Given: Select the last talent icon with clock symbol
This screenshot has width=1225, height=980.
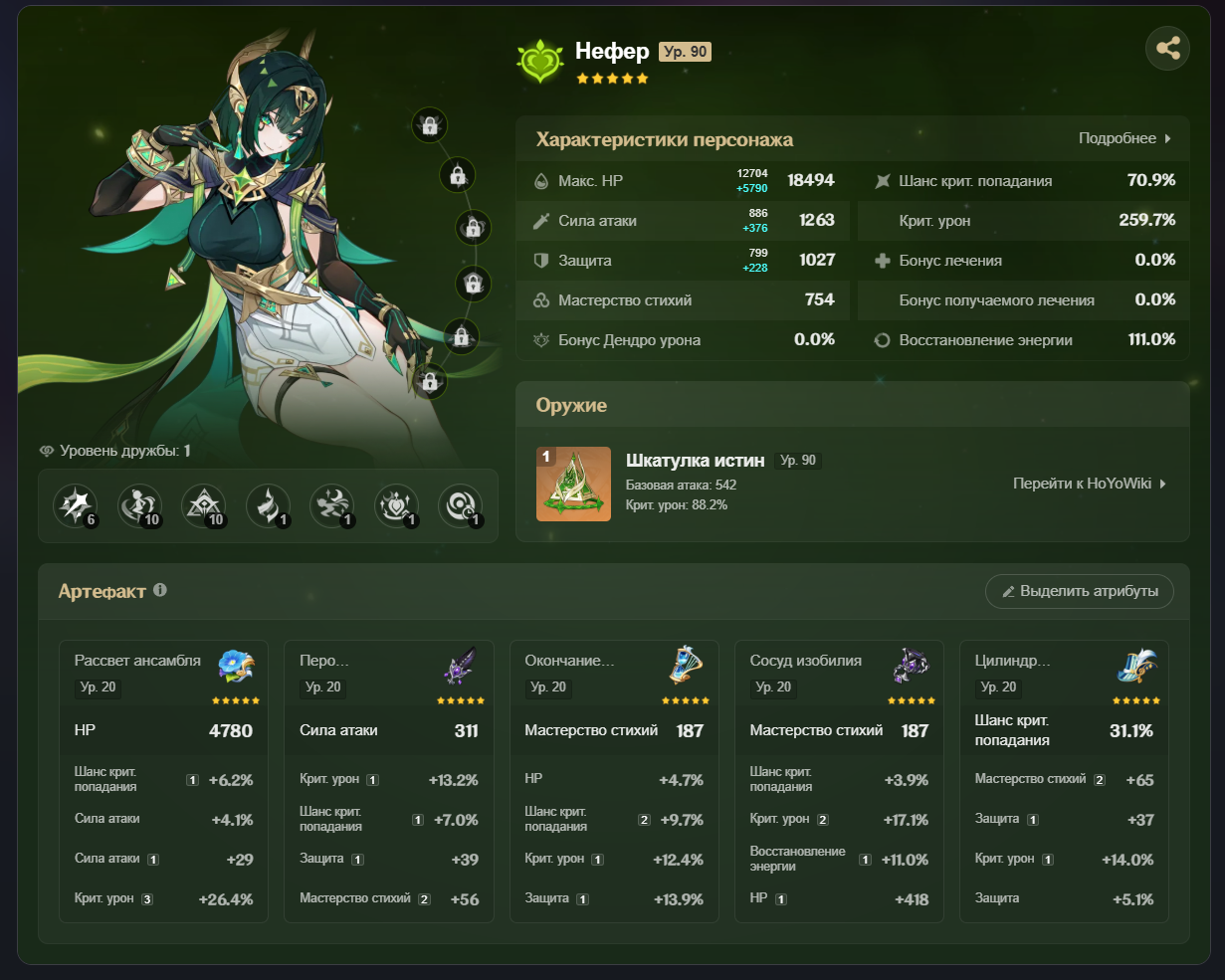Looking at the screenshot, I should coord(461,506).
